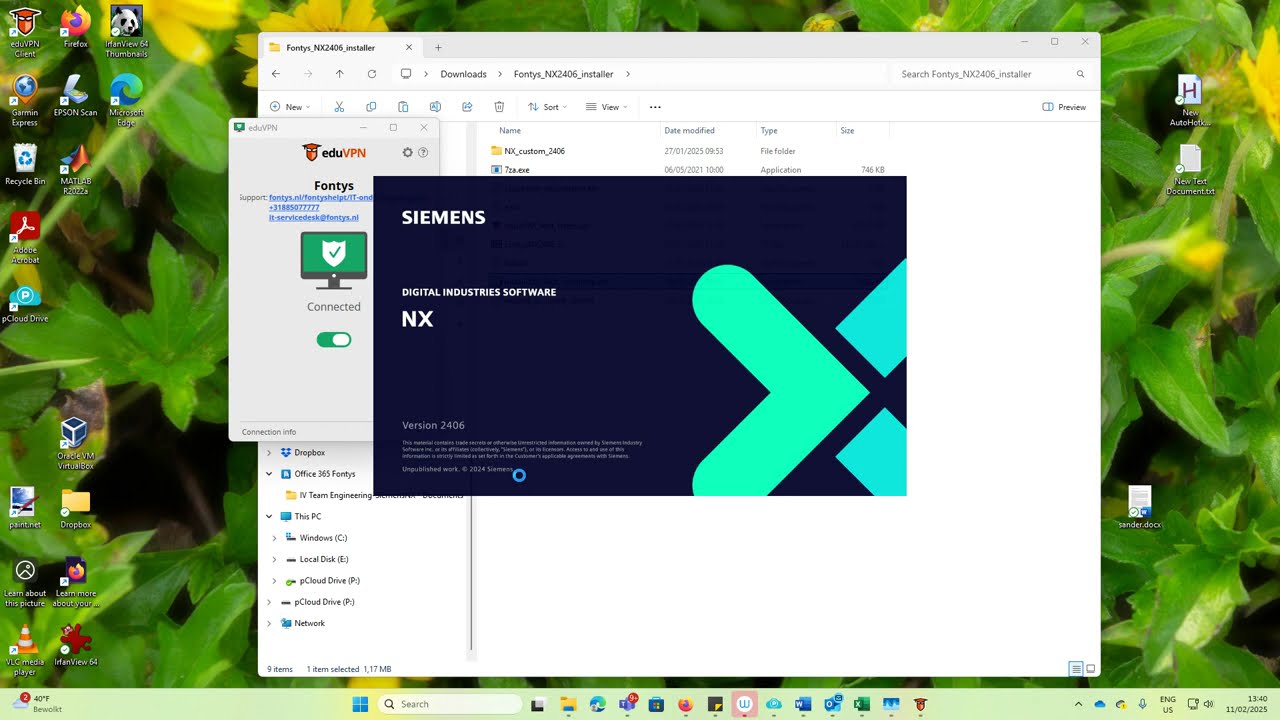Select EPSON Scan desktop icon

coord(75,96)
